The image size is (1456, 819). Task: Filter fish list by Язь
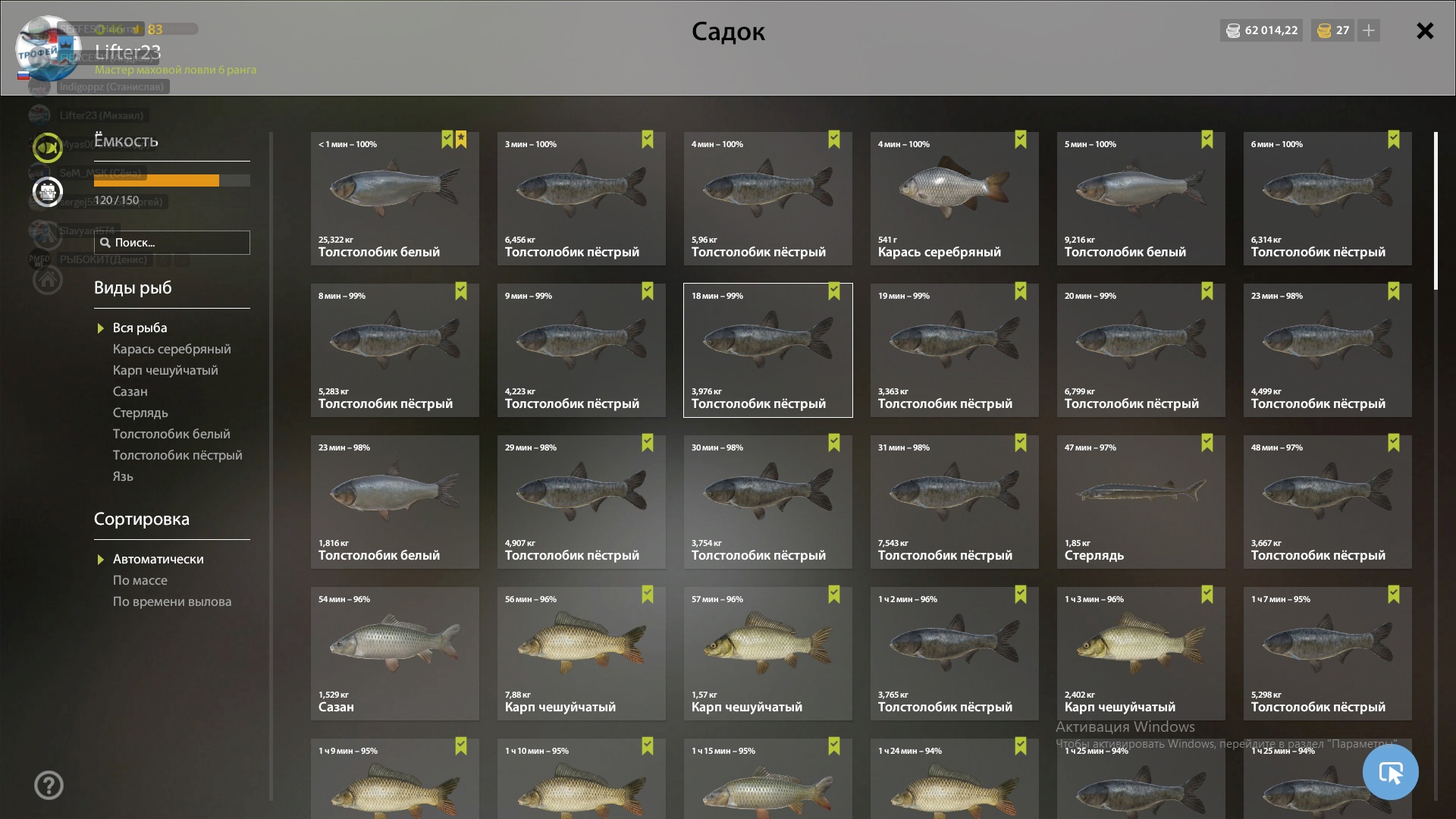coord(123,476)
